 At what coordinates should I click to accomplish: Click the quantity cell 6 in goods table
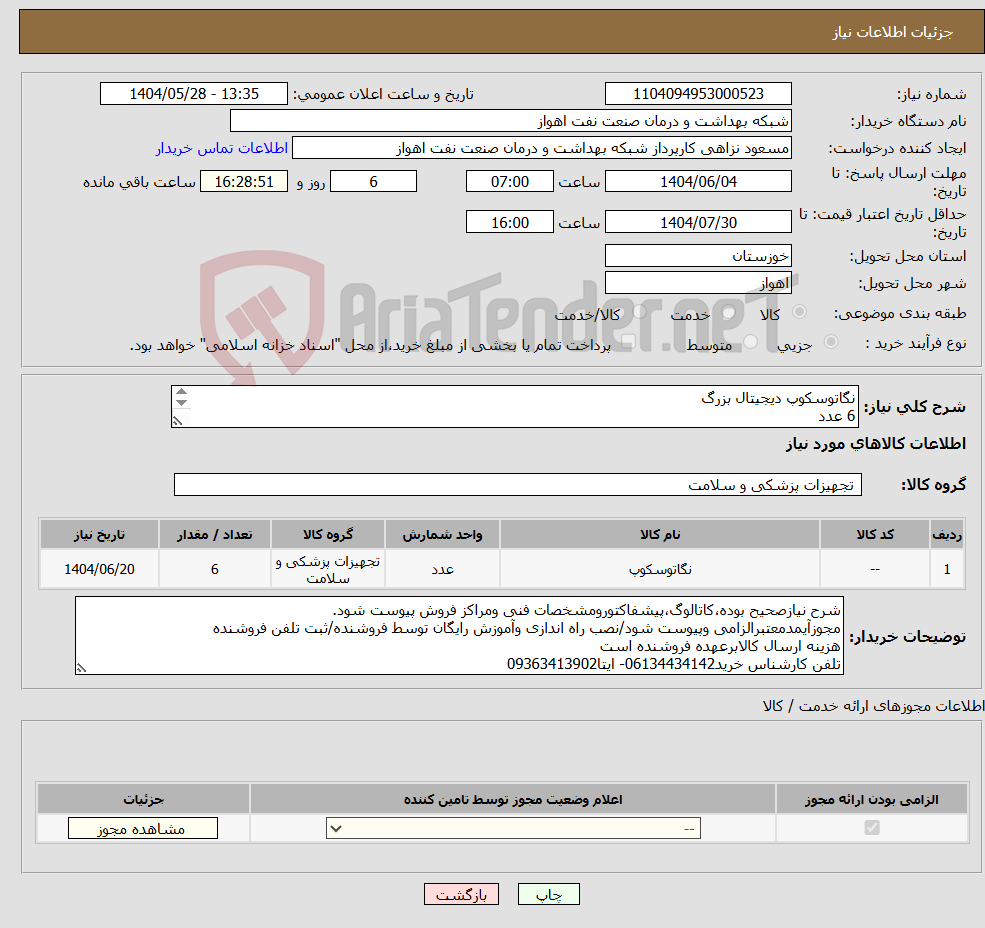tap(214, 569)
